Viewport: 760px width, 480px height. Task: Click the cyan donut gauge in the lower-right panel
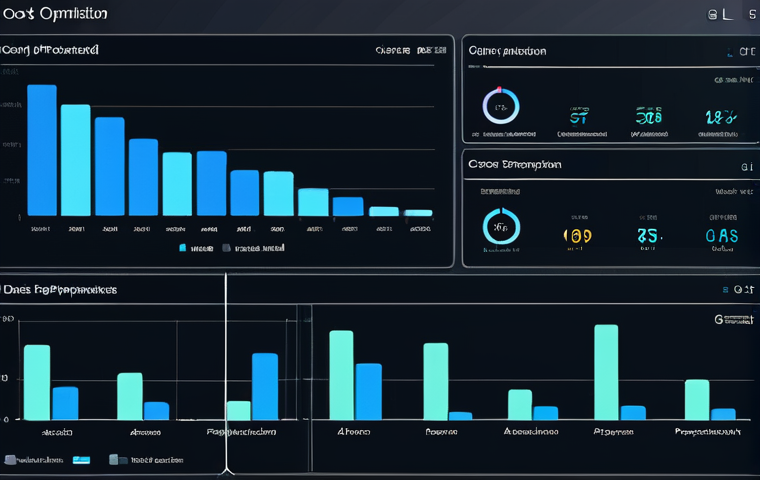click(501, 226)
